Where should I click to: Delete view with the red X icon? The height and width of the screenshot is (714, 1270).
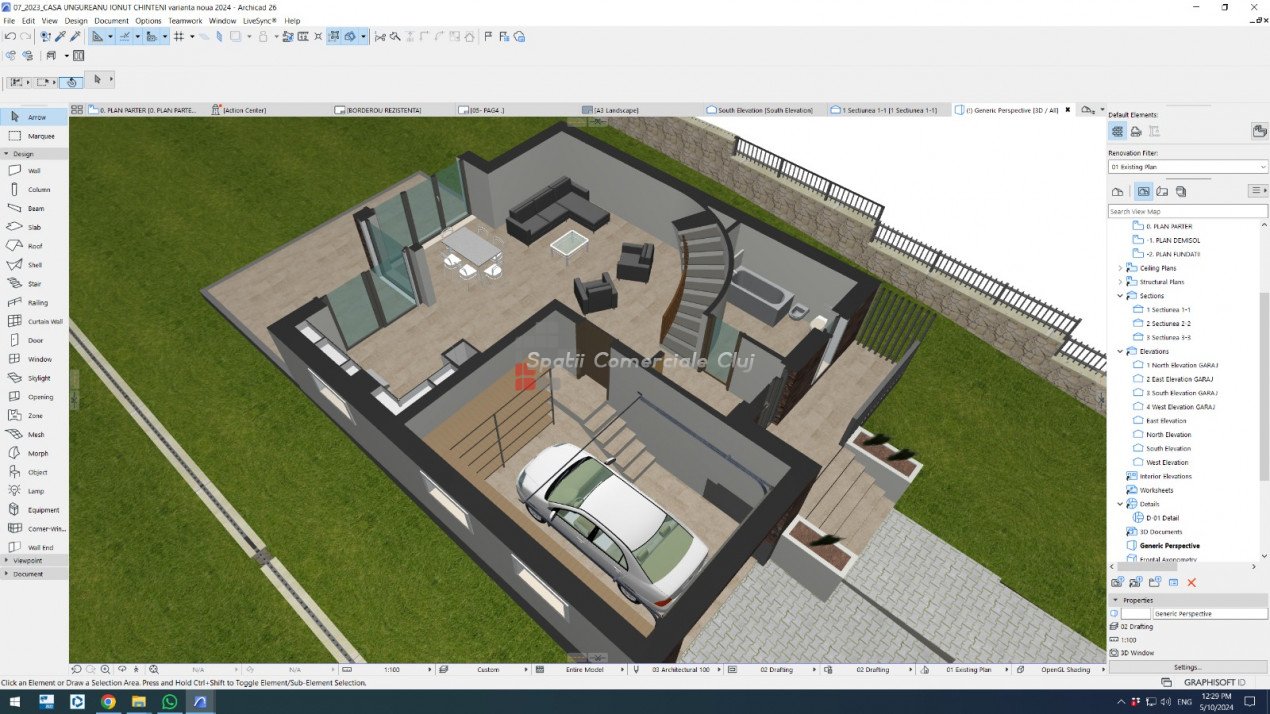click(1192, 582)
